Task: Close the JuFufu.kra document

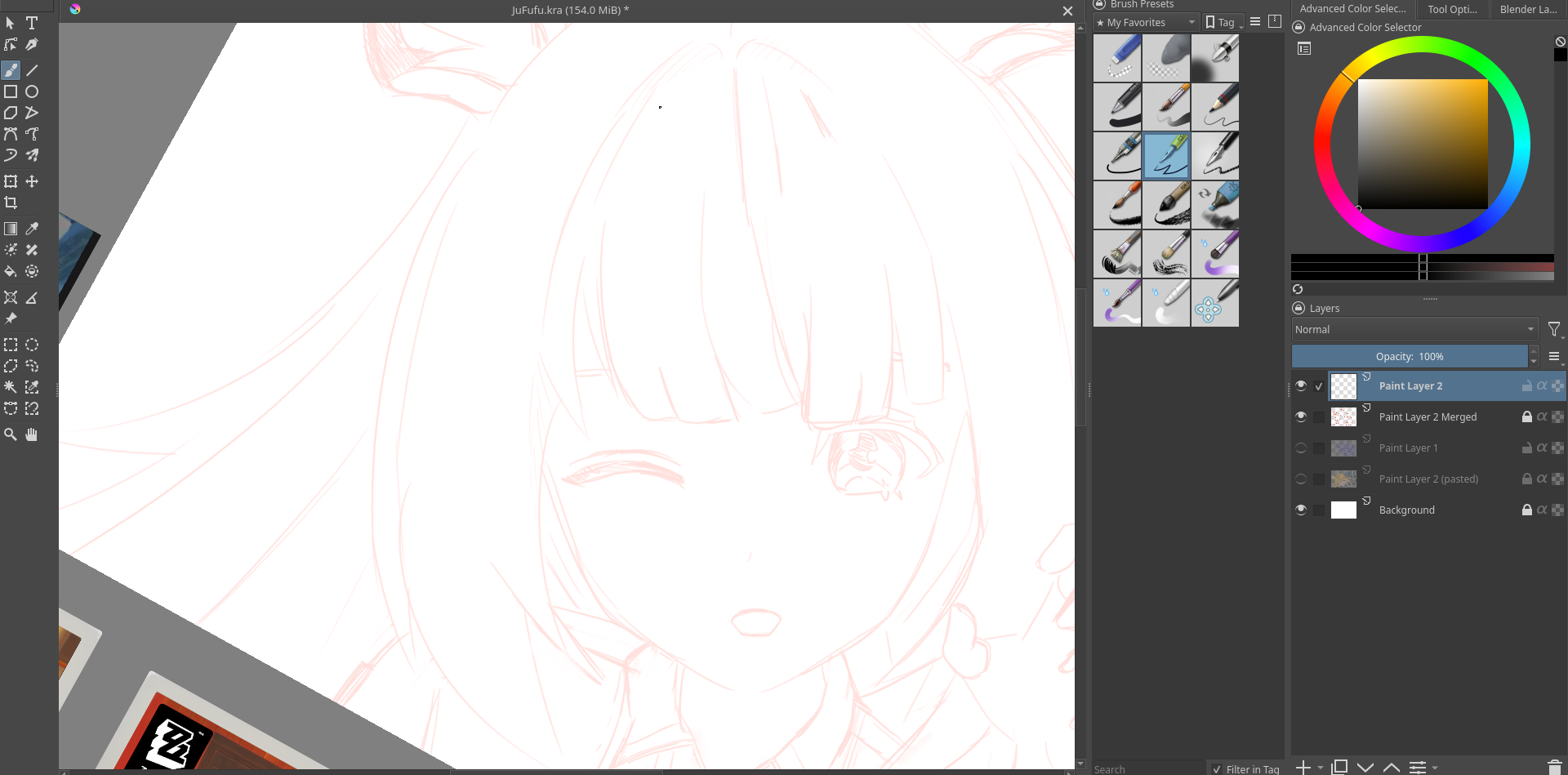Action: point(1067,11)
